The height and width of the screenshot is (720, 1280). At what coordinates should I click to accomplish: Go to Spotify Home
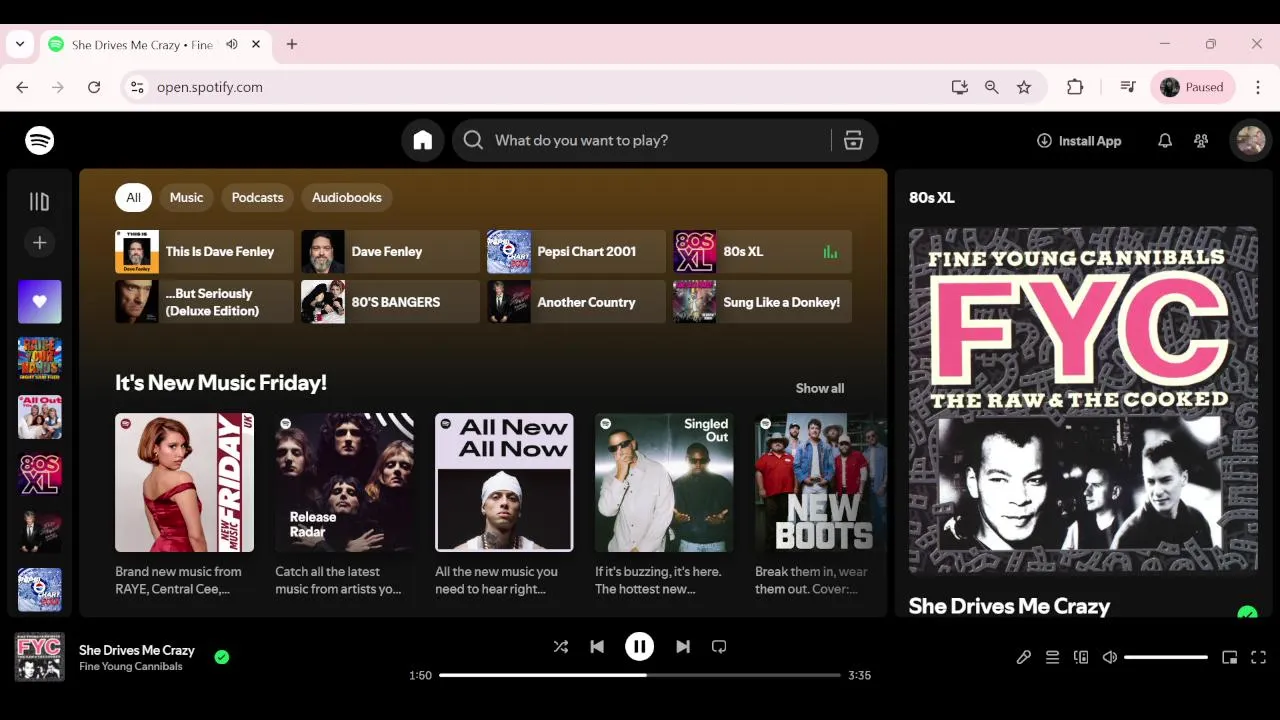(x=423, y=141)
